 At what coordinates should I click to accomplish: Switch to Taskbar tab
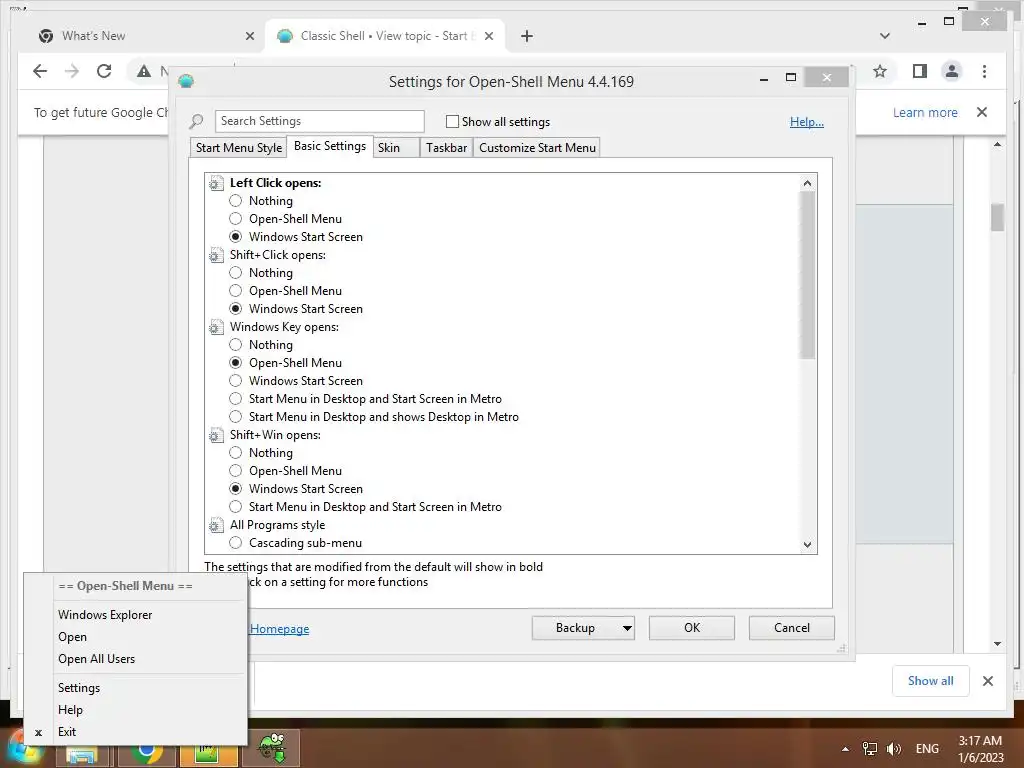(446, 148)
